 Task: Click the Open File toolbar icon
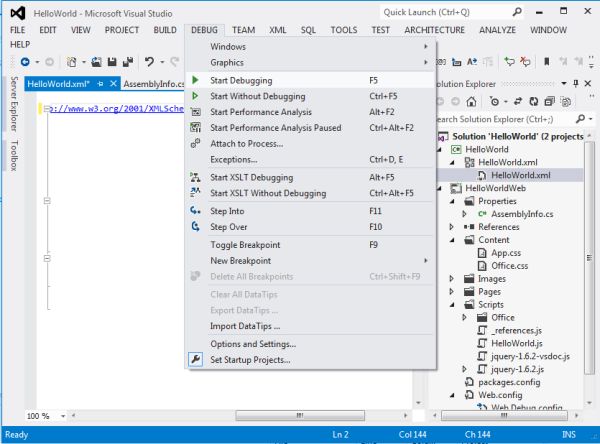(x=96, y=62)
